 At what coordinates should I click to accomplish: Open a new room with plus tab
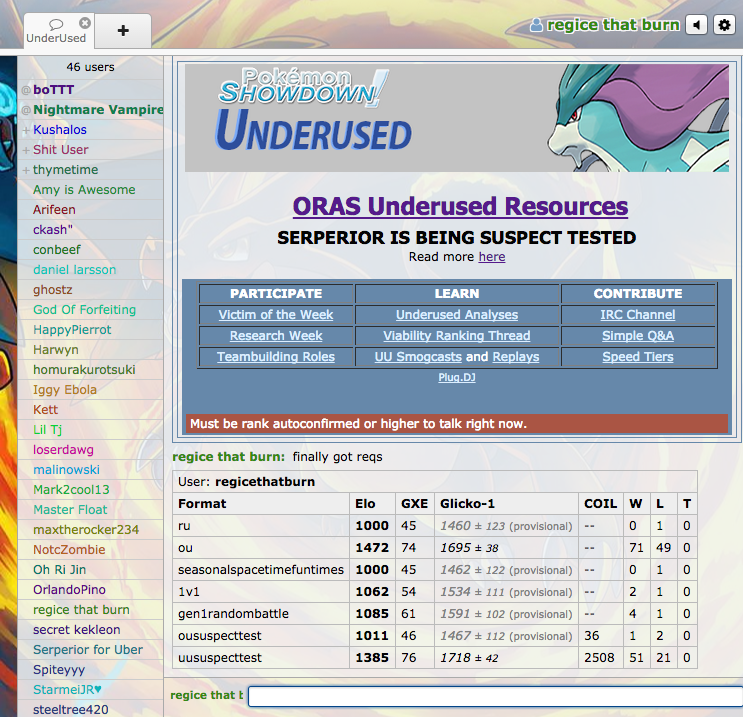pos(123,31)
